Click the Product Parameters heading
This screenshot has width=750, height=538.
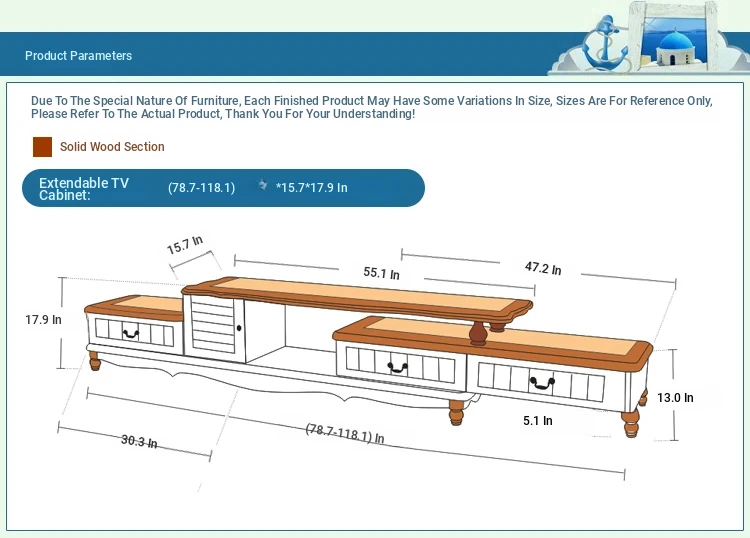click(x=78, y=55)
